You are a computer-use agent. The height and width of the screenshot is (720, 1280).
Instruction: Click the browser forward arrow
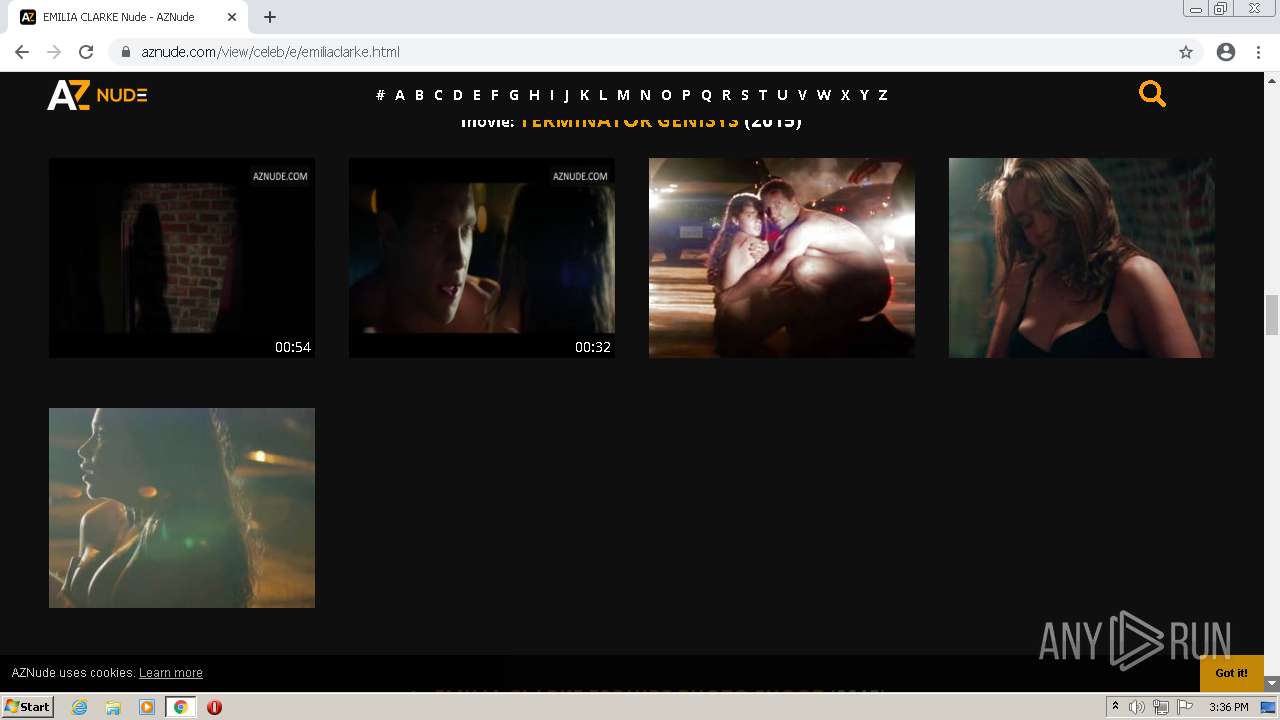[54, 52]
